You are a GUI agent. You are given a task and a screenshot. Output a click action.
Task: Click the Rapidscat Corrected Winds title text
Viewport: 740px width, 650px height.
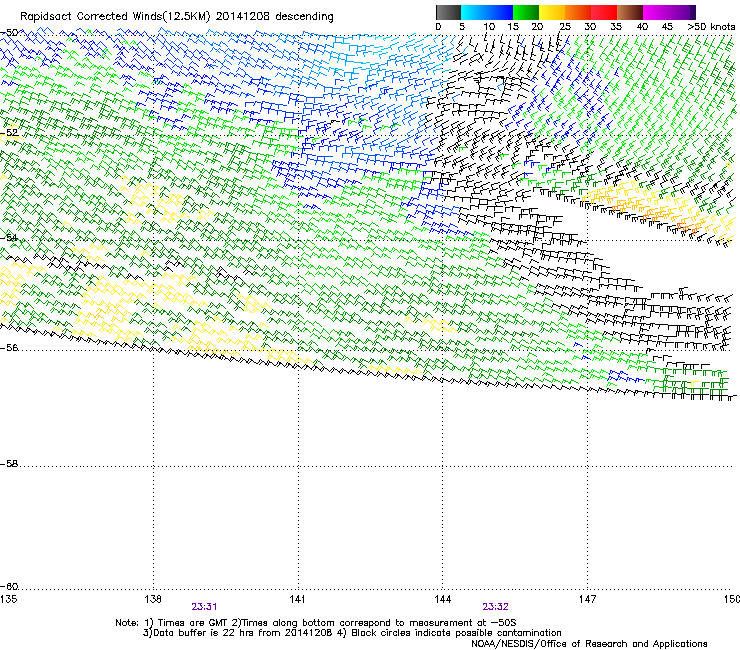click(x=177, y=16)
